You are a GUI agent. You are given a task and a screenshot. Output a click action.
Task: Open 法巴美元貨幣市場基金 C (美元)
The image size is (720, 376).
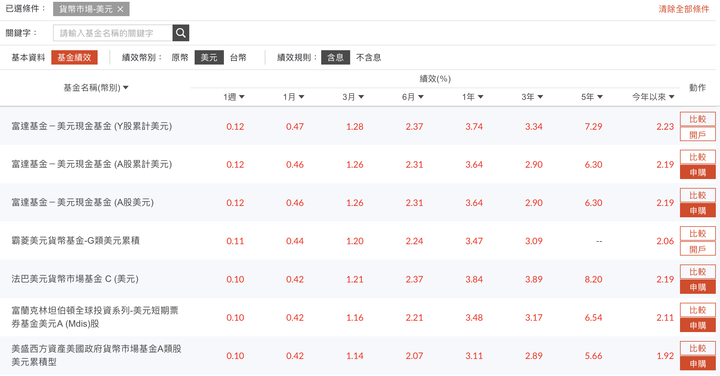[75, 279]
